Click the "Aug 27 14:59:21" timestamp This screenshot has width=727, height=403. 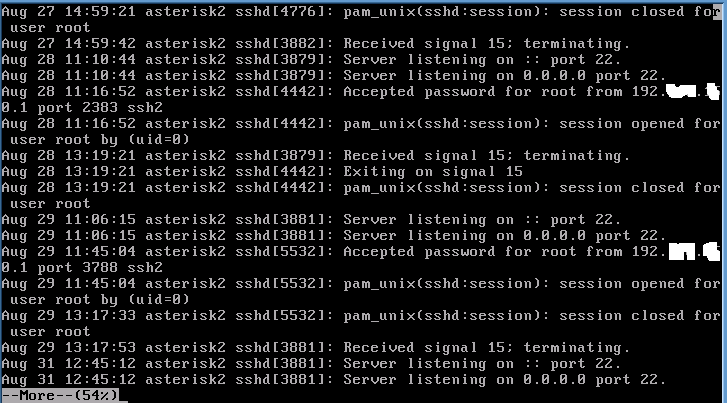coord(66,11)
